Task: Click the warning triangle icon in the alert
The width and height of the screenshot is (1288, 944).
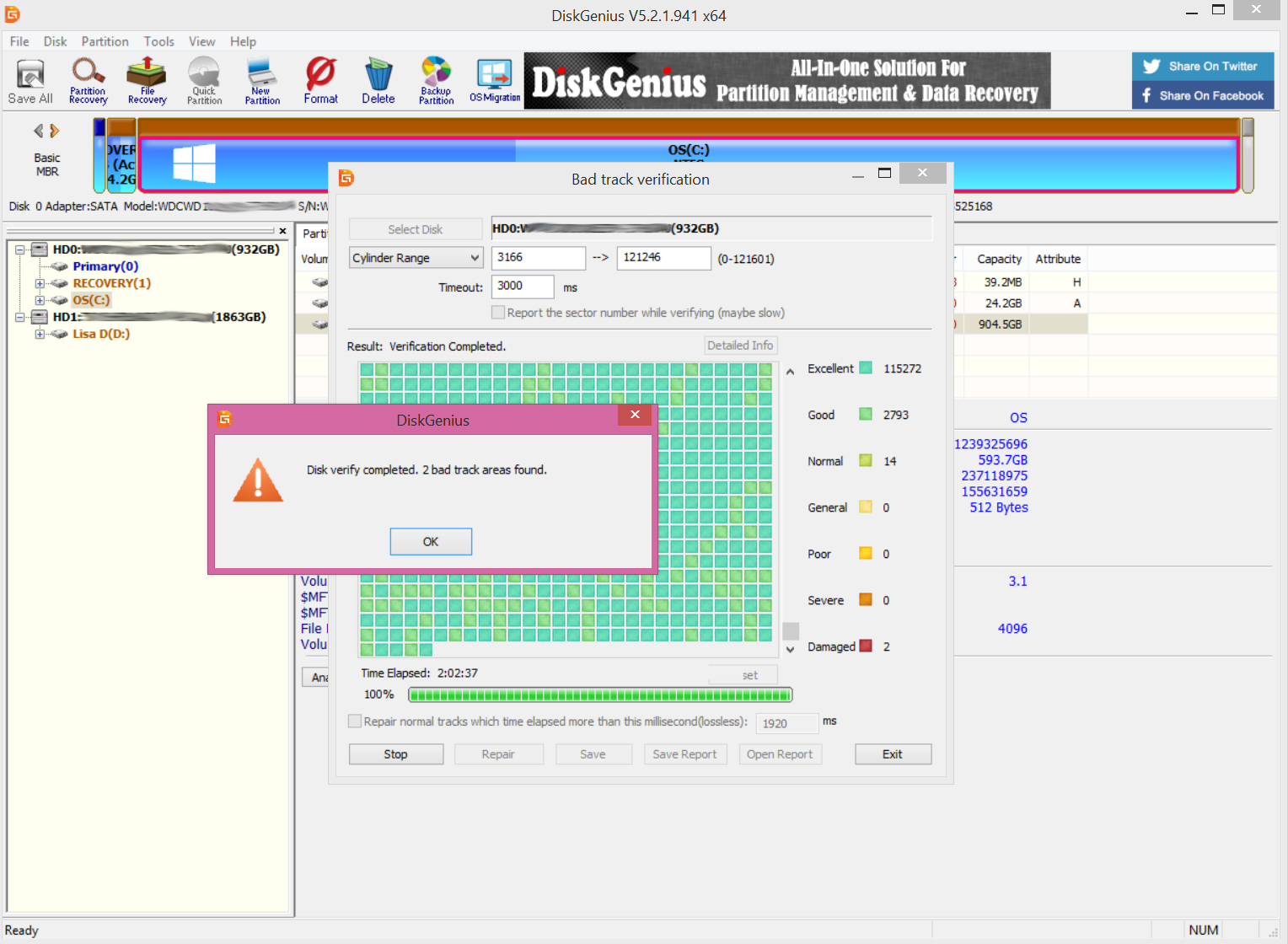Action: pos(258,480)
